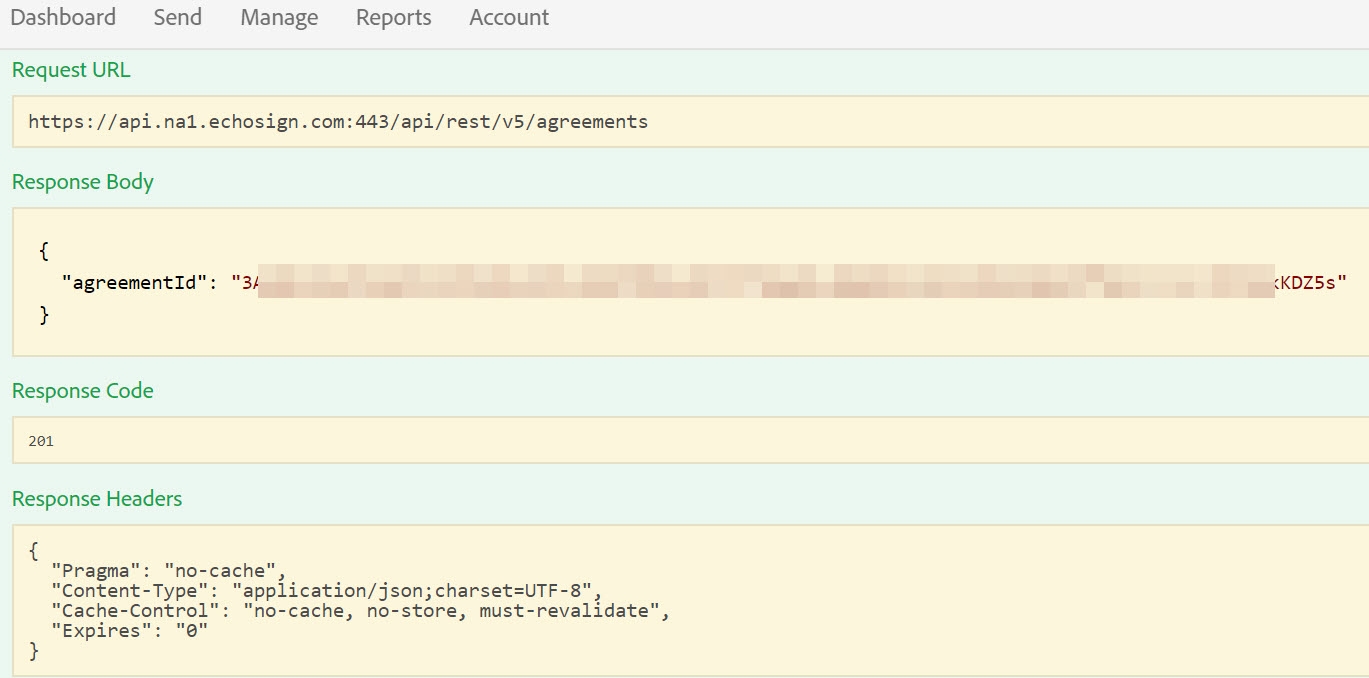
Task: Navigate to the Send section
Action: [x=177, y=17]
